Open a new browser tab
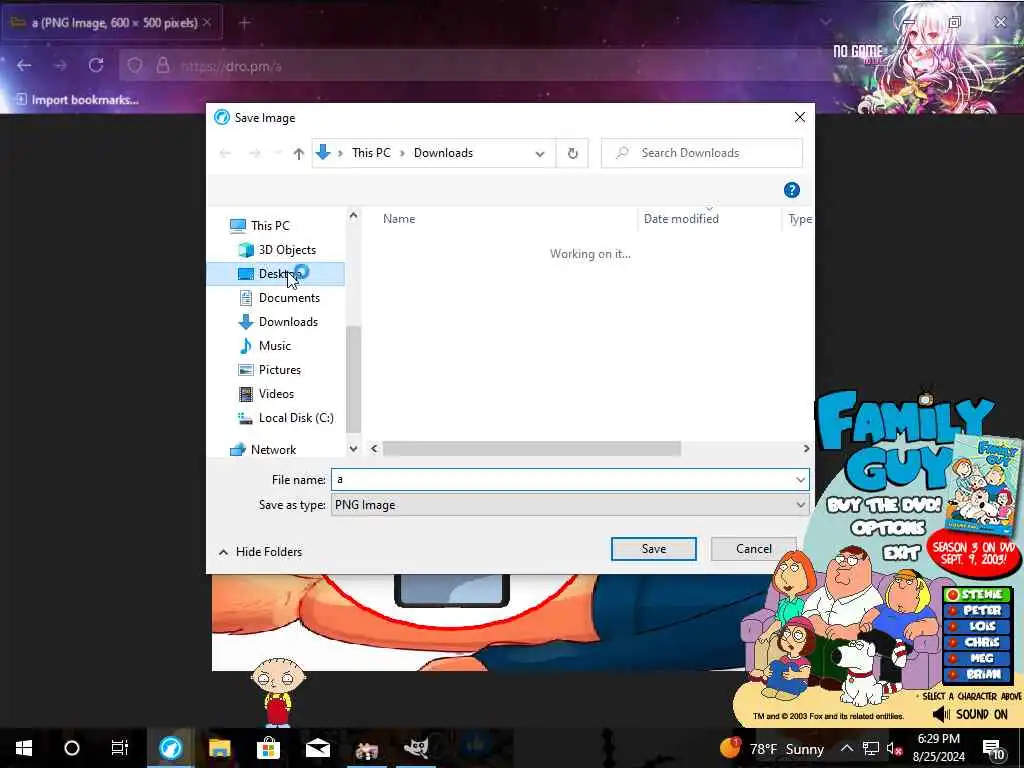 pyautogui.click(x=244, y=24)
